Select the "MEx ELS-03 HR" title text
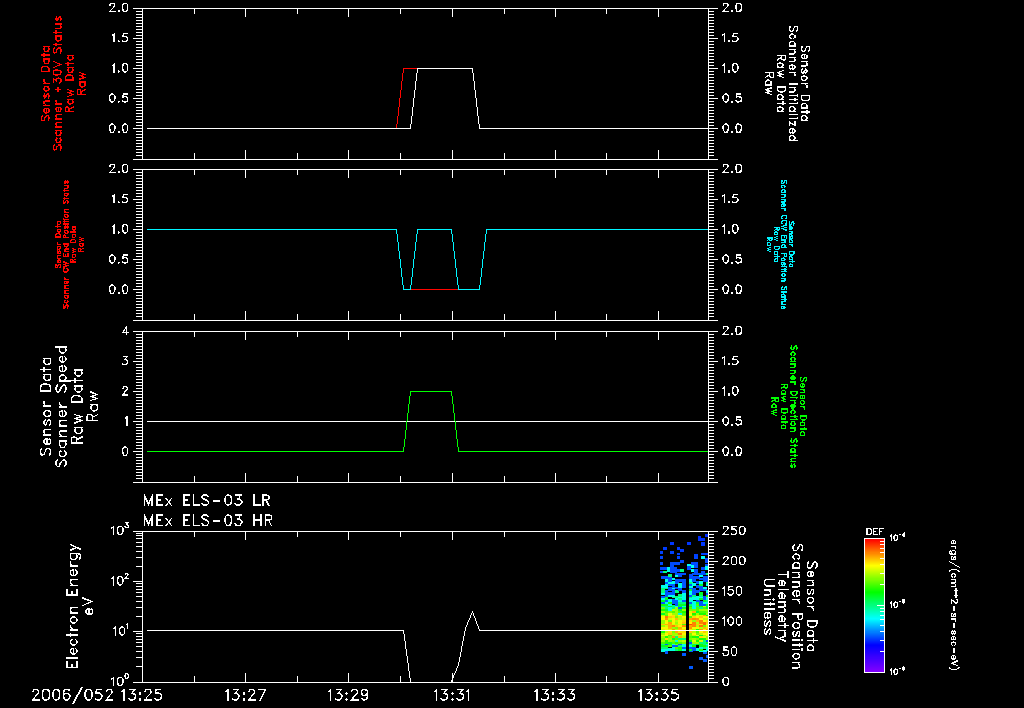The width and height of the screenshot is (1024, 708). (208, 521)
